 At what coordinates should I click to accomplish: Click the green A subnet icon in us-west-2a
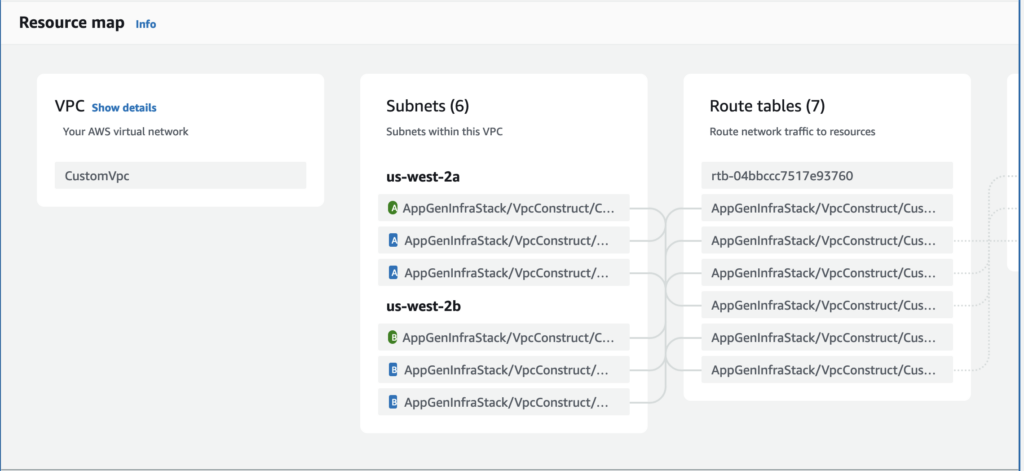393,208
